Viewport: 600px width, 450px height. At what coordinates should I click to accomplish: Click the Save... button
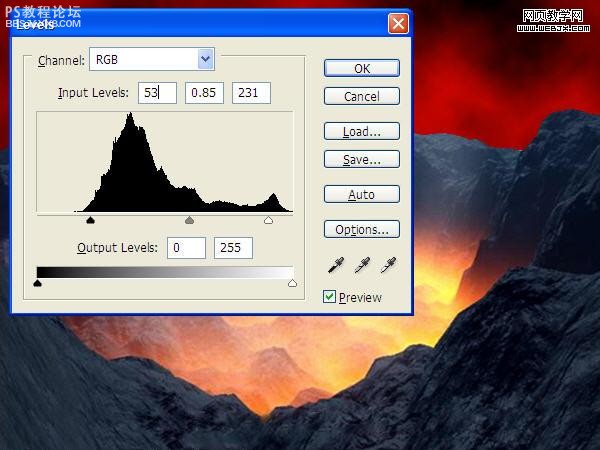pos(362,159)
